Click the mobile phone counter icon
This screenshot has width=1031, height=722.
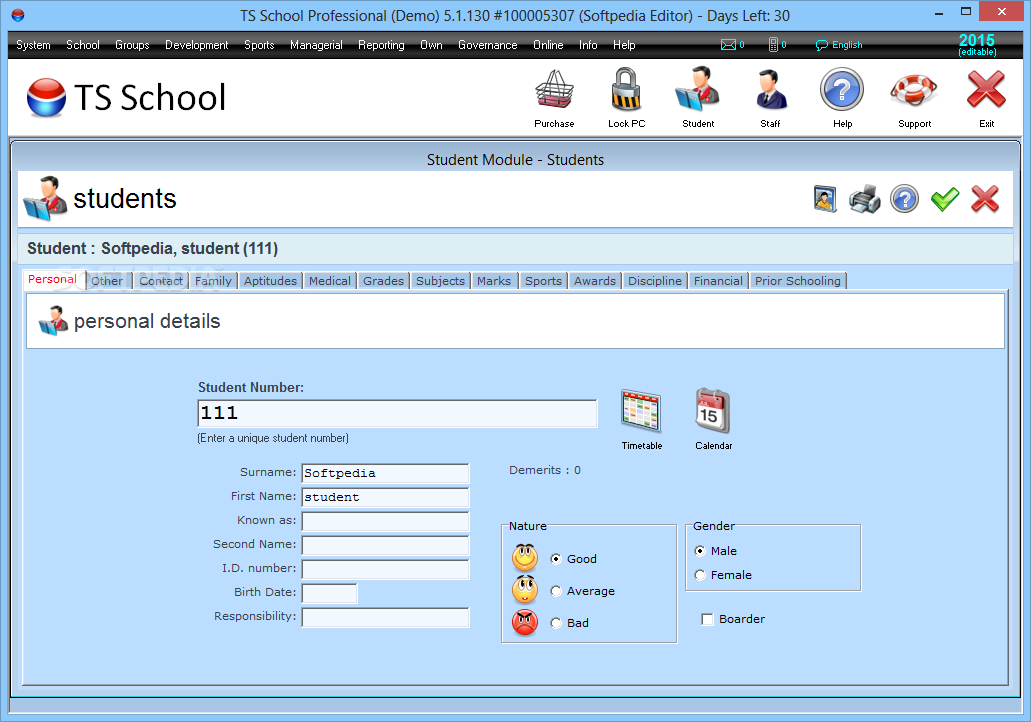(x=777, y=45)
